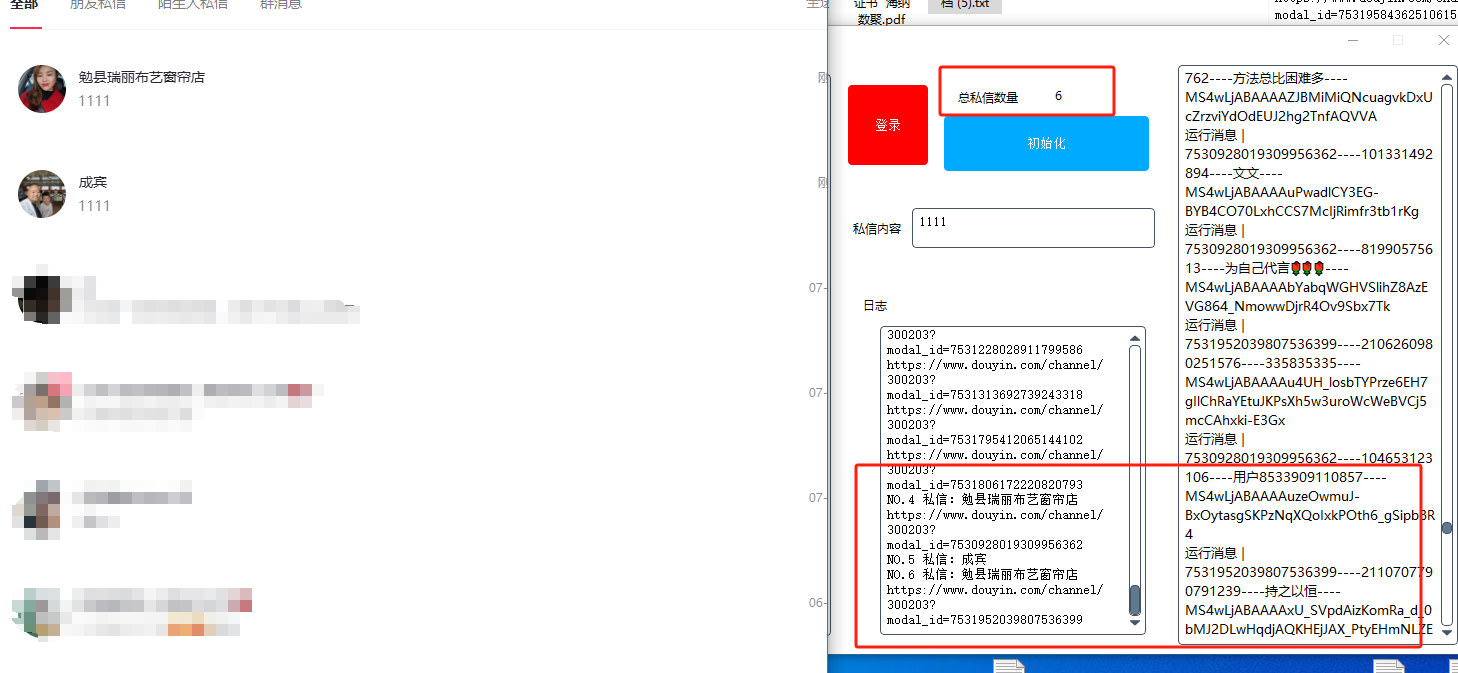
Task: Click 1111 preview under 勉县瑞丽布艺窗帘店
Action: pos(94,101)
